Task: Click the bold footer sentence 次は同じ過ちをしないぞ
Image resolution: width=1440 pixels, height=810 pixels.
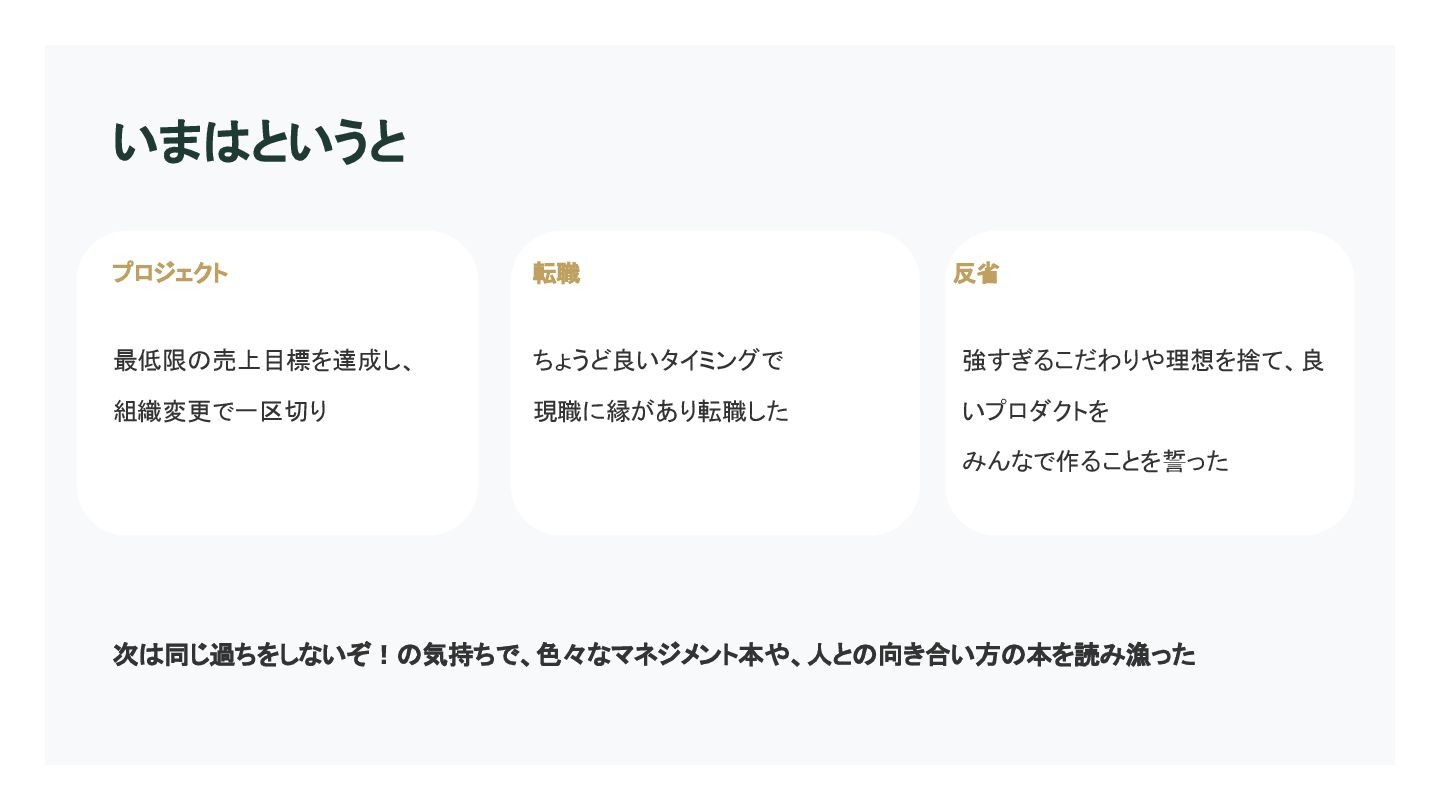Action: tap(244, 655)
